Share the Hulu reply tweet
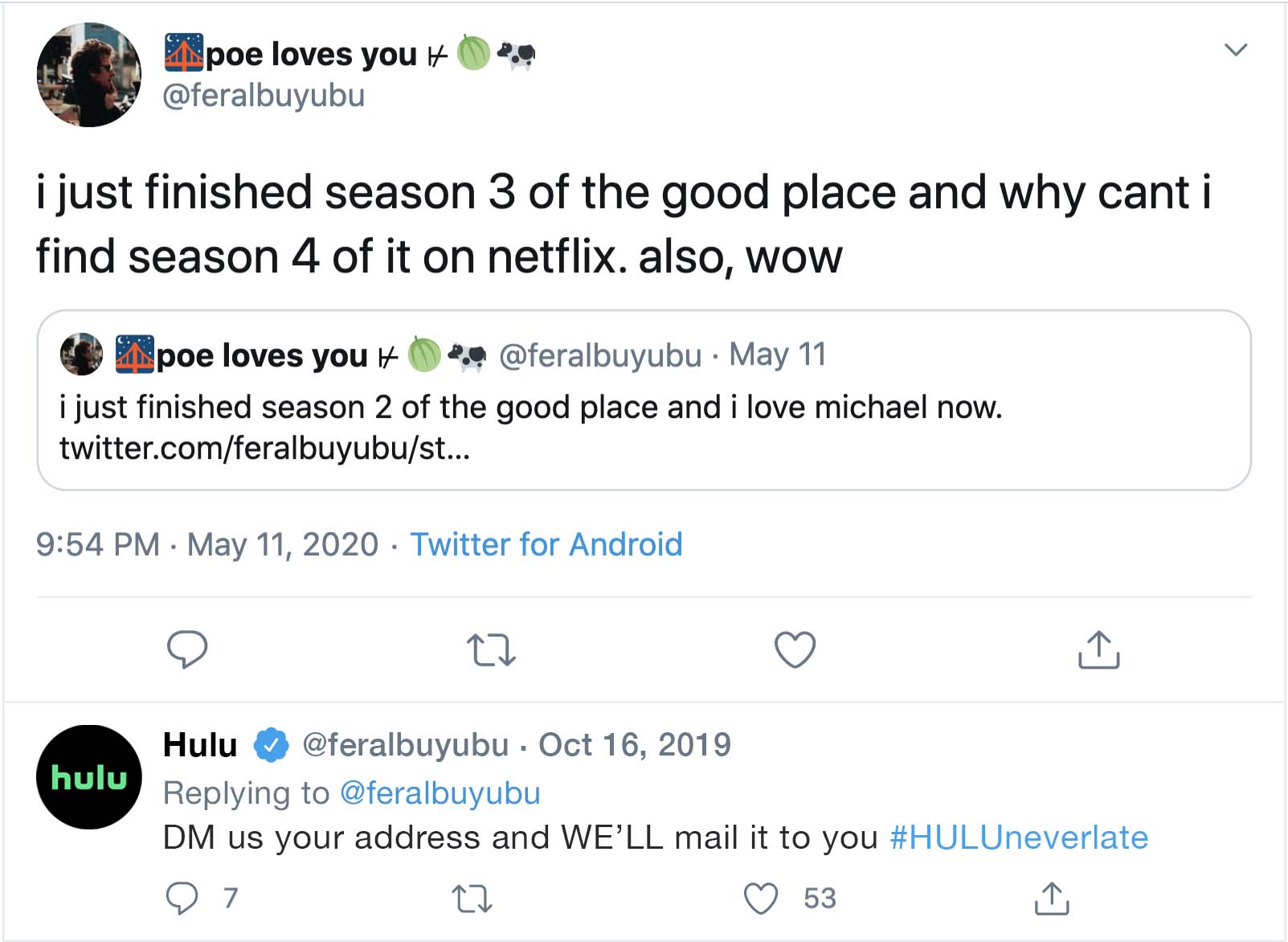This screenshot has width=1288, height=942. (1052, 898)
